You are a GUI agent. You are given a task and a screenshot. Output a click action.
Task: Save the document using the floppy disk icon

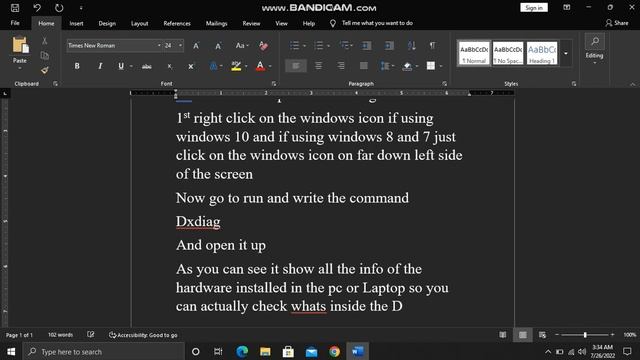click(15, 8)
